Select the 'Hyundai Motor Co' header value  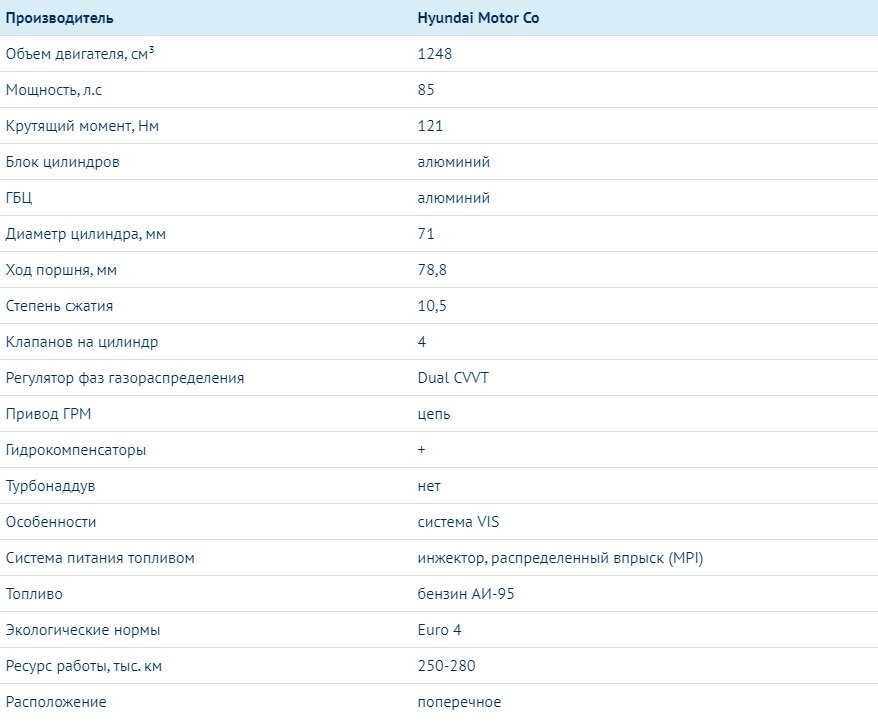(x=478, y=18)
